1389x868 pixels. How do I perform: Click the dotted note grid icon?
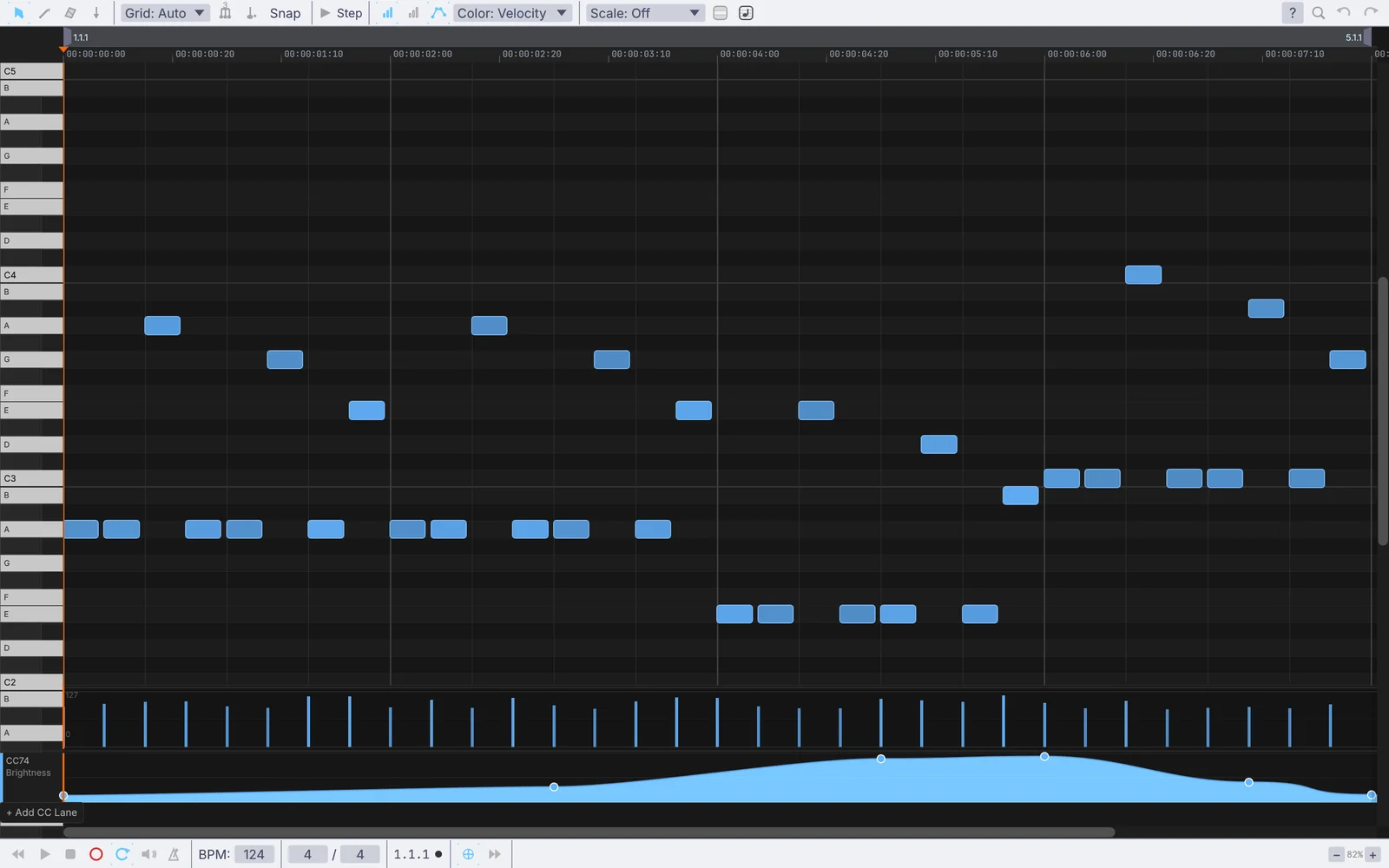(x=251, y=13)
